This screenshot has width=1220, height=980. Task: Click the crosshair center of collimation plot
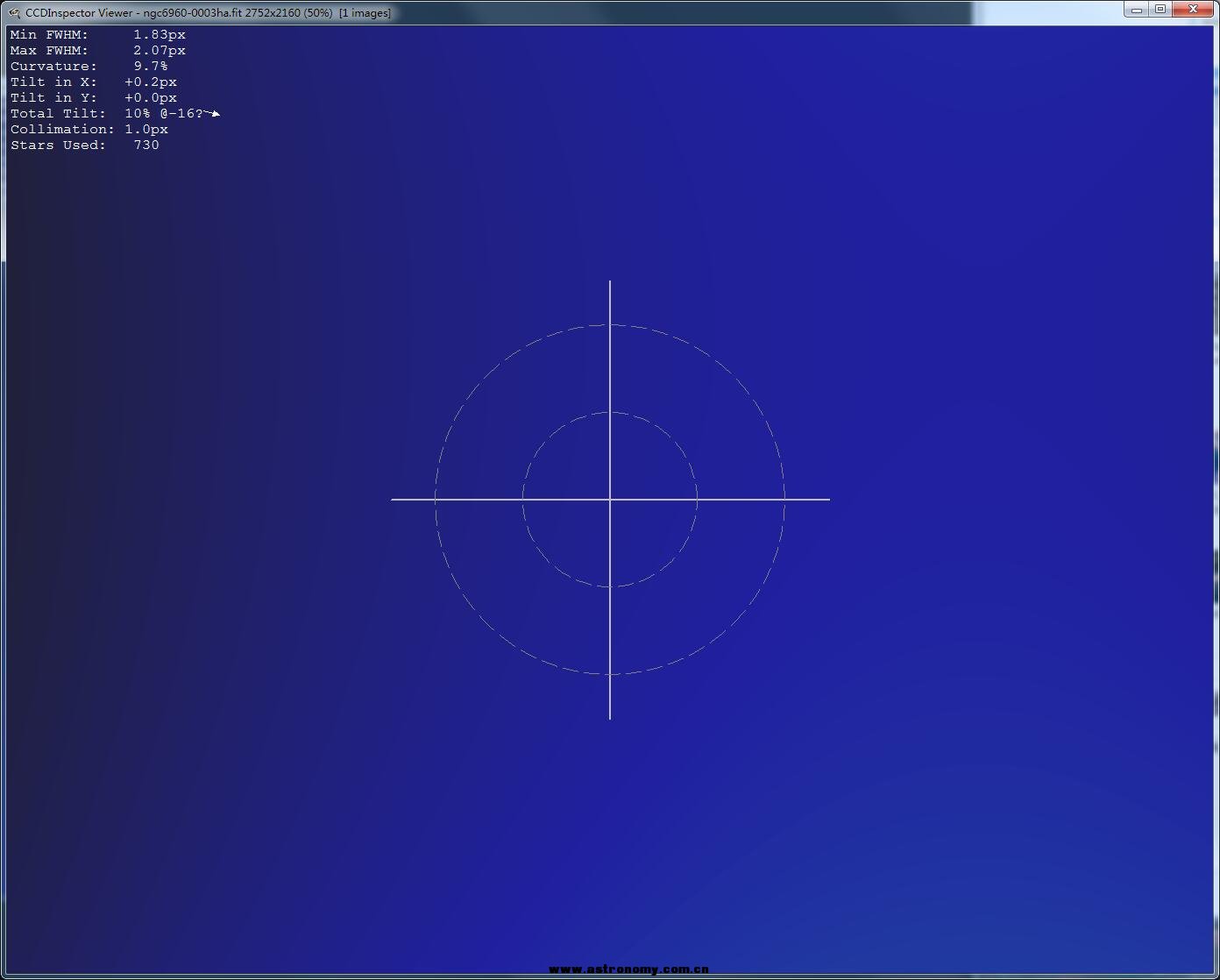point(610,500)
